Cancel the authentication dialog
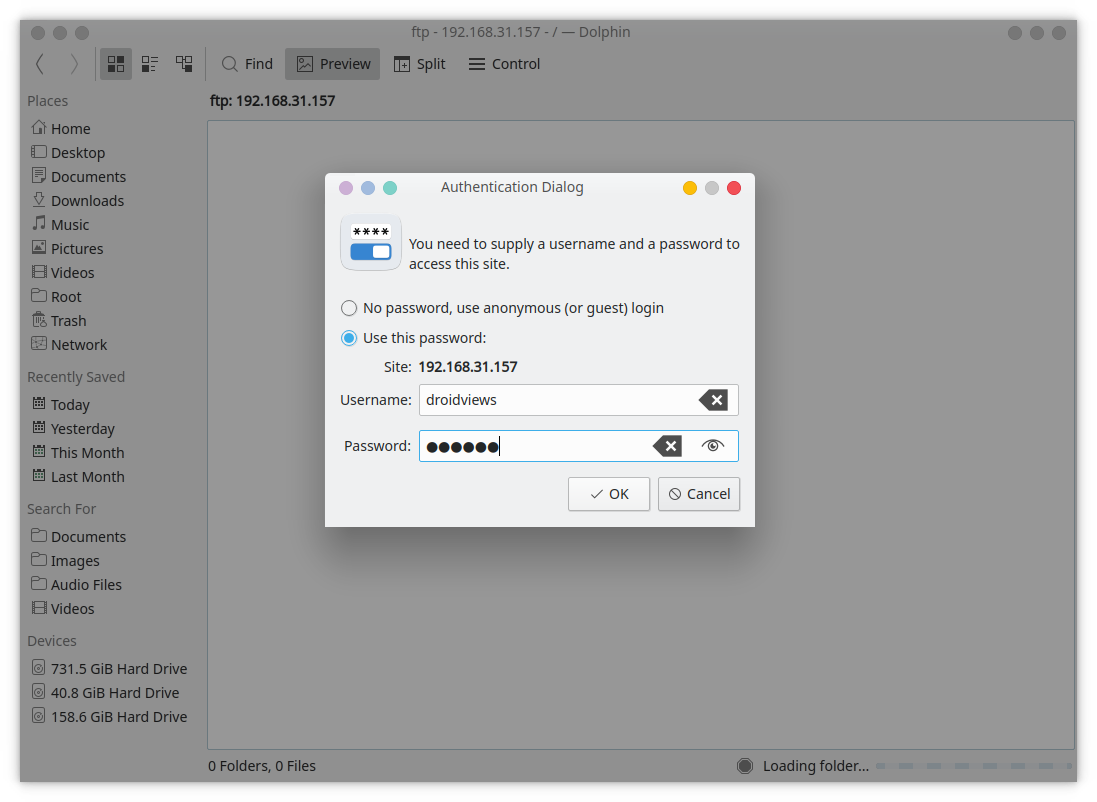 click(x=699, y=494)
